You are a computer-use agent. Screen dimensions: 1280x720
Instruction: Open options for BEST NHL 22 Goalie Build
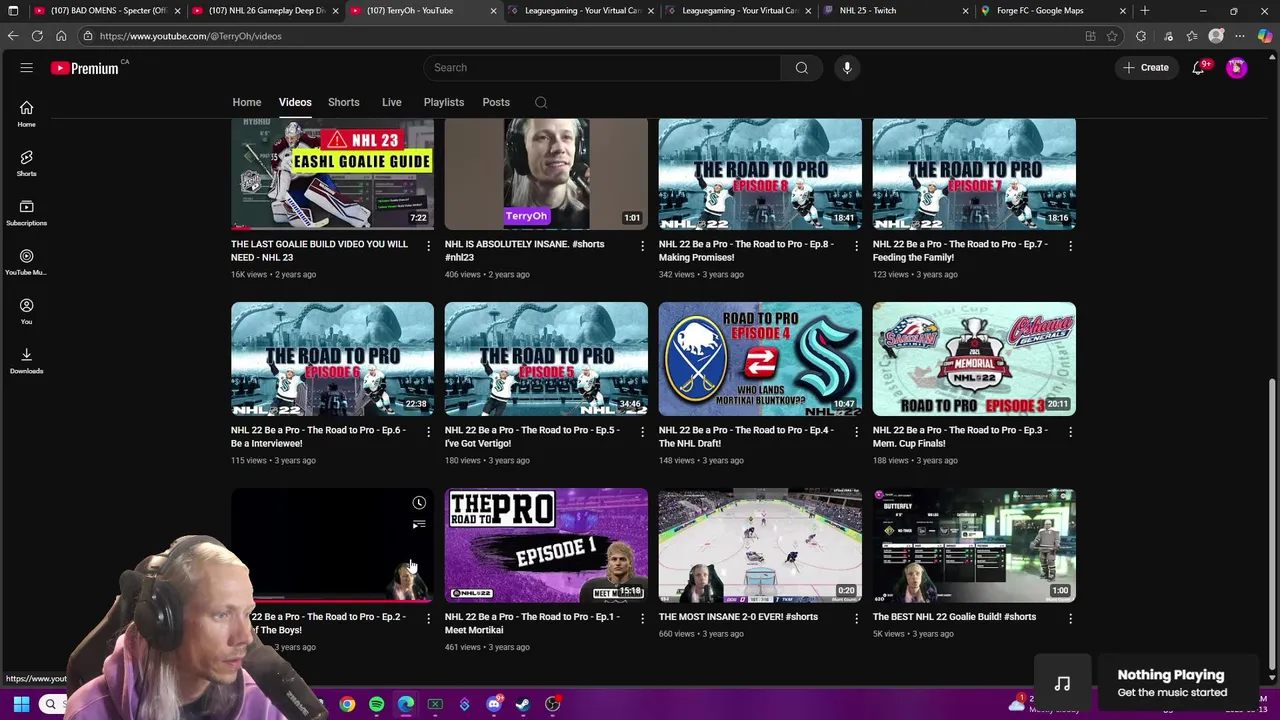coord(1070,618)
